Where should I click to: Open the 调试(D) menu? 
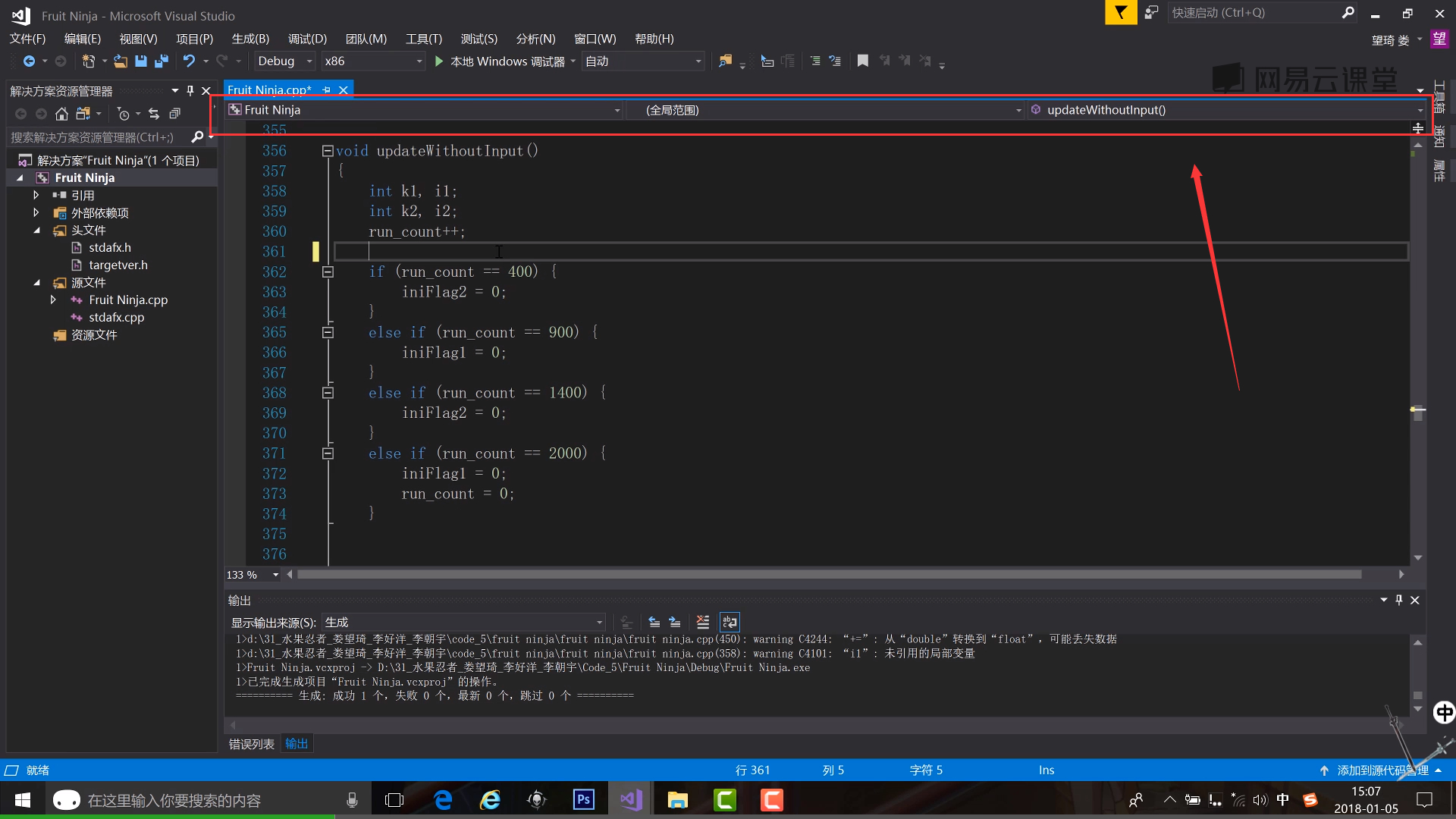[x=307, y=39]
